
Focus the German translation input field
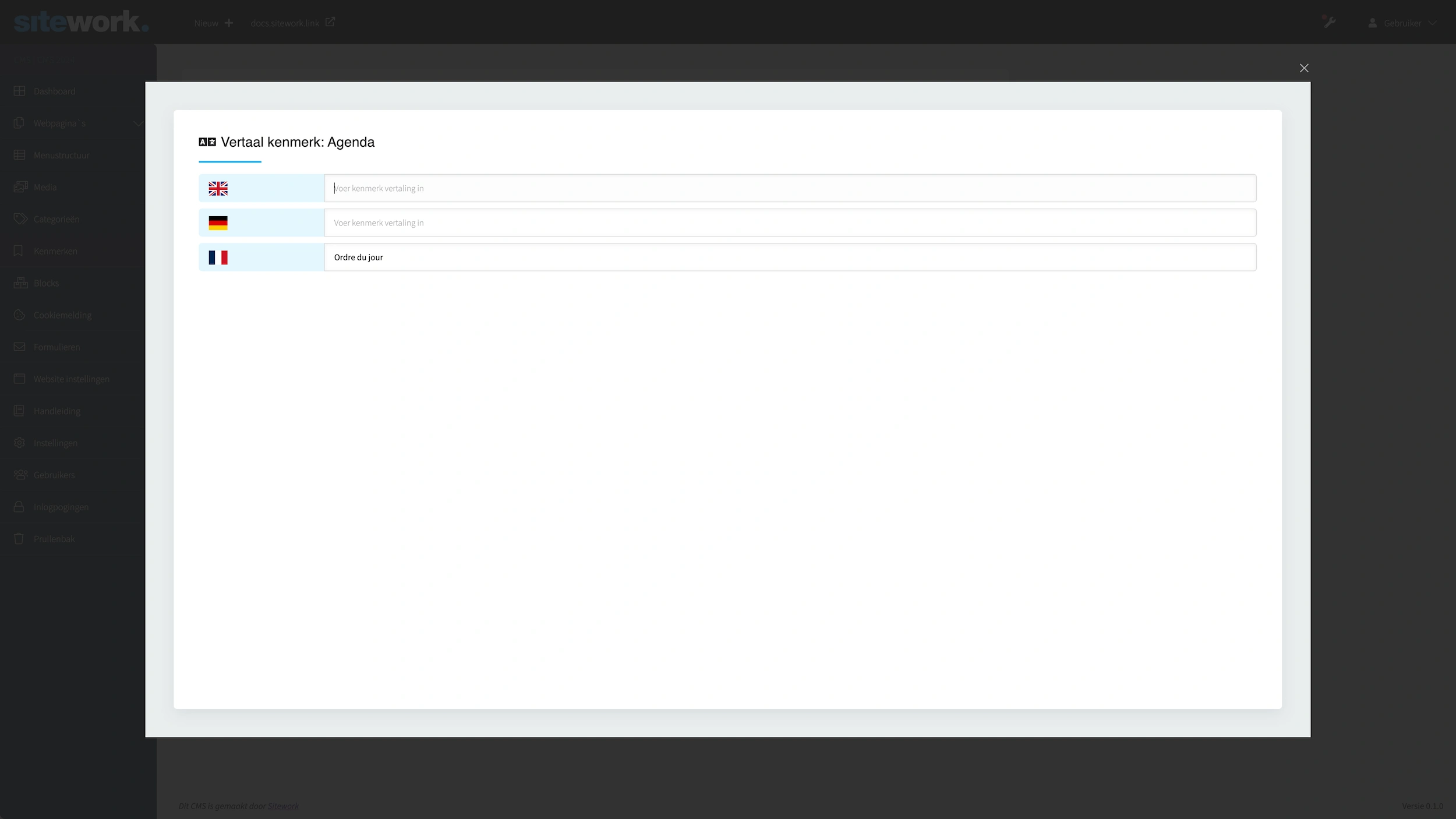pyautogui.click(x=789, y=223)
